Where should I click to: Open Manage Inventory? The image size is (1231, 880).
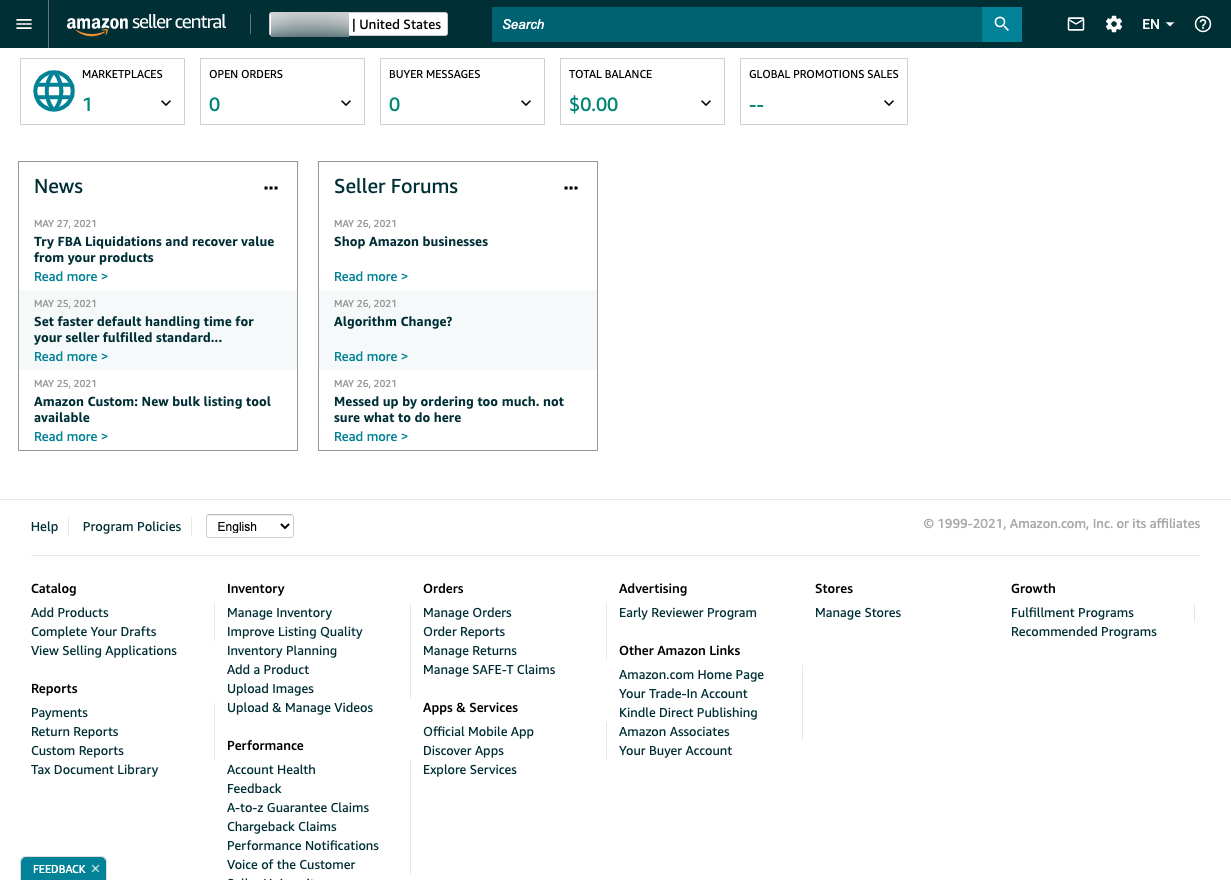[279, 612]
